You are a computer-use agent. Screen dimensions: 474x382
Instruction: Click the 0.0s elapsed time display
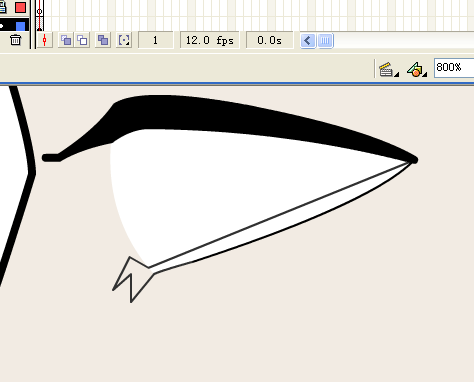[x=270, y=40]
